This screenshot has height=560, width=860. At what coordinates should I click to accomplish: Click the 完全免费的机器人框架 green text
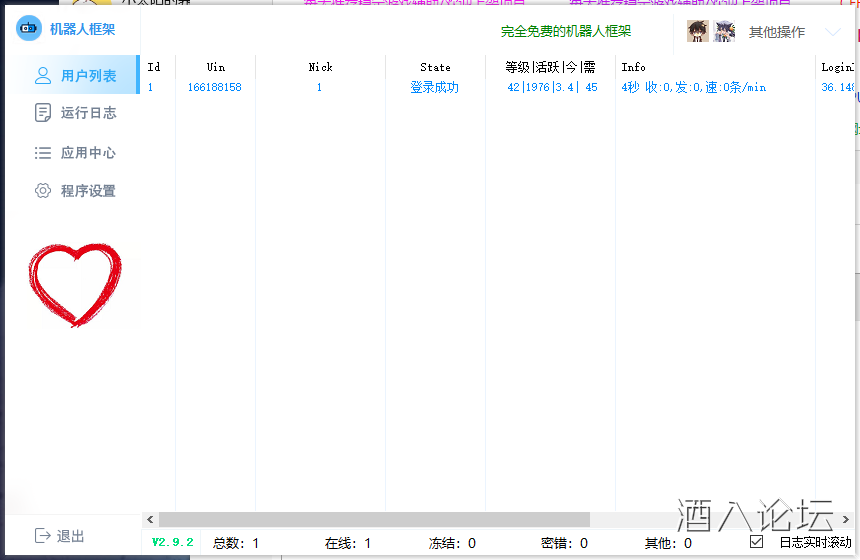click(x=566, y=32)
